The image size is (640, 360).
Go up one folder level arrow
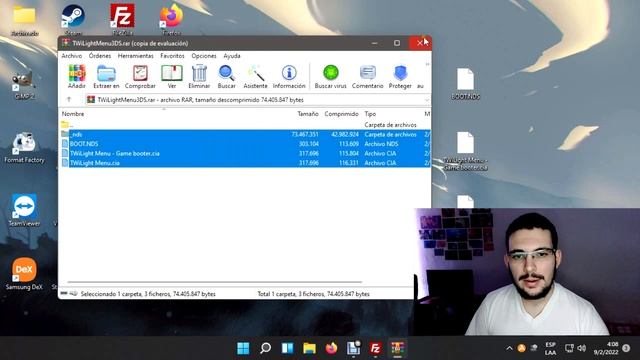pos(69,100)
